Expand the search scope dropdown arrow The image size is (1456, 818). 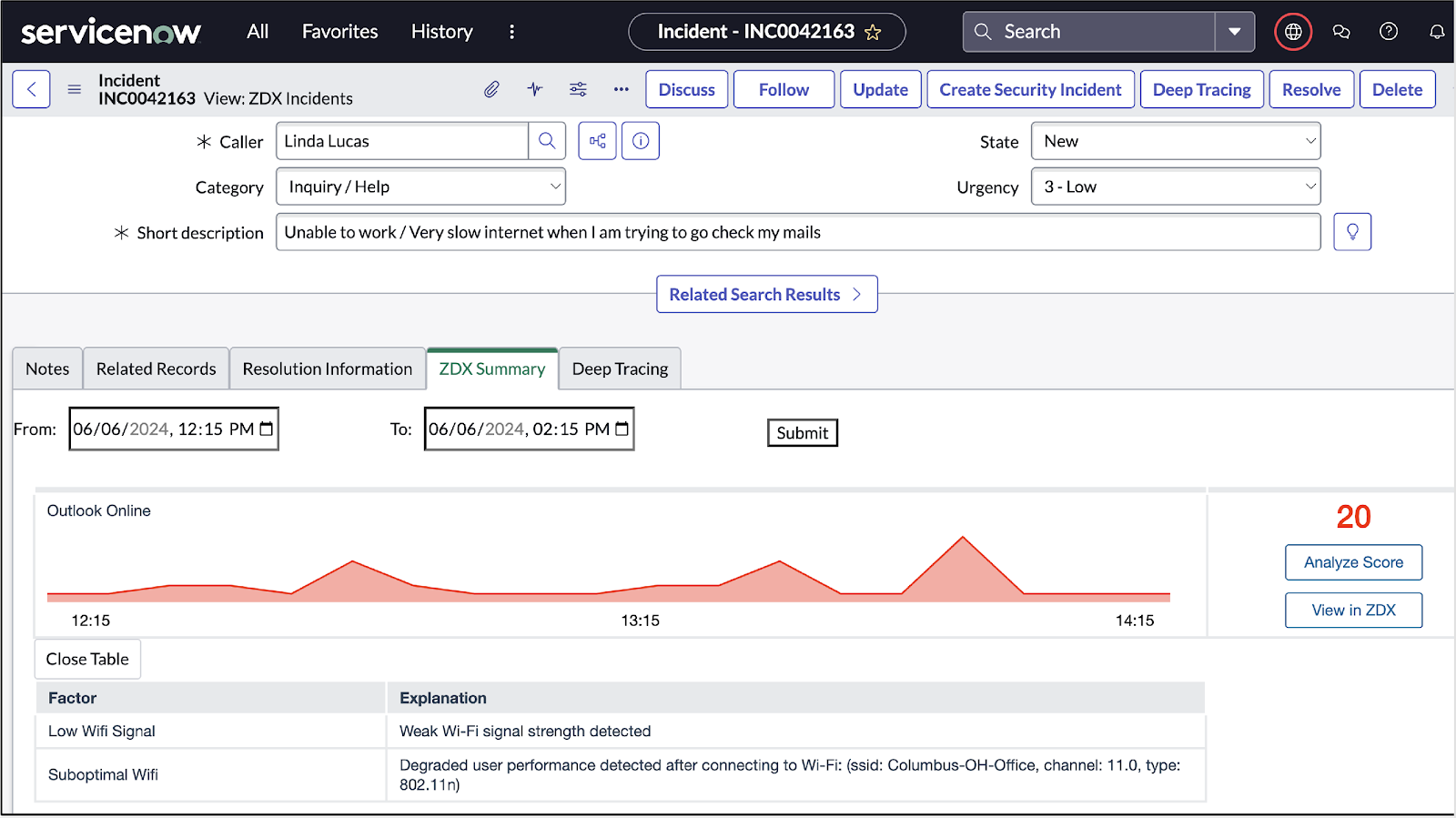point(1235,32)
